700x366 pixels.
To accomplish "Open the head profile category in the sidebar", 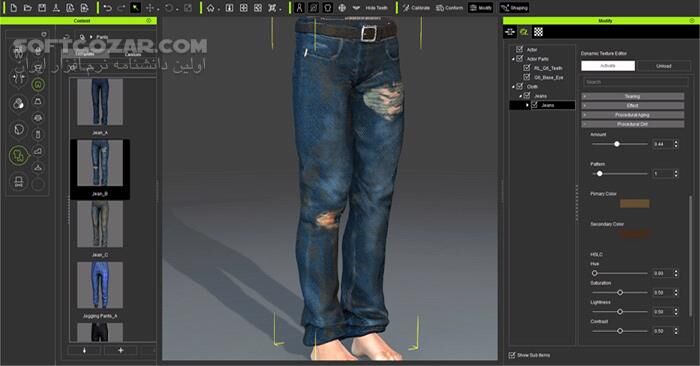I will click(18, 129).
